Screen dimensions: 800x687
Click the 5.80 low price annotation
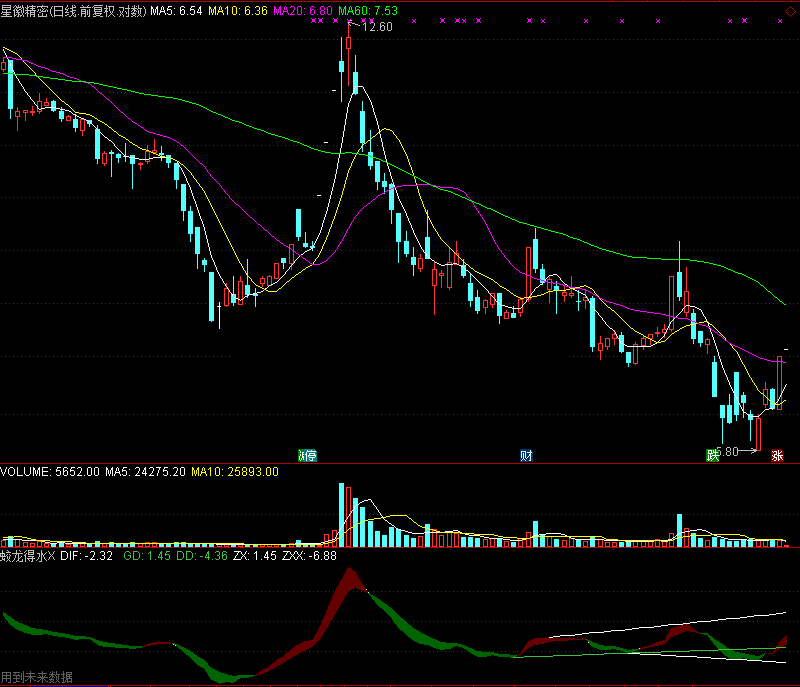click(727, 452)
